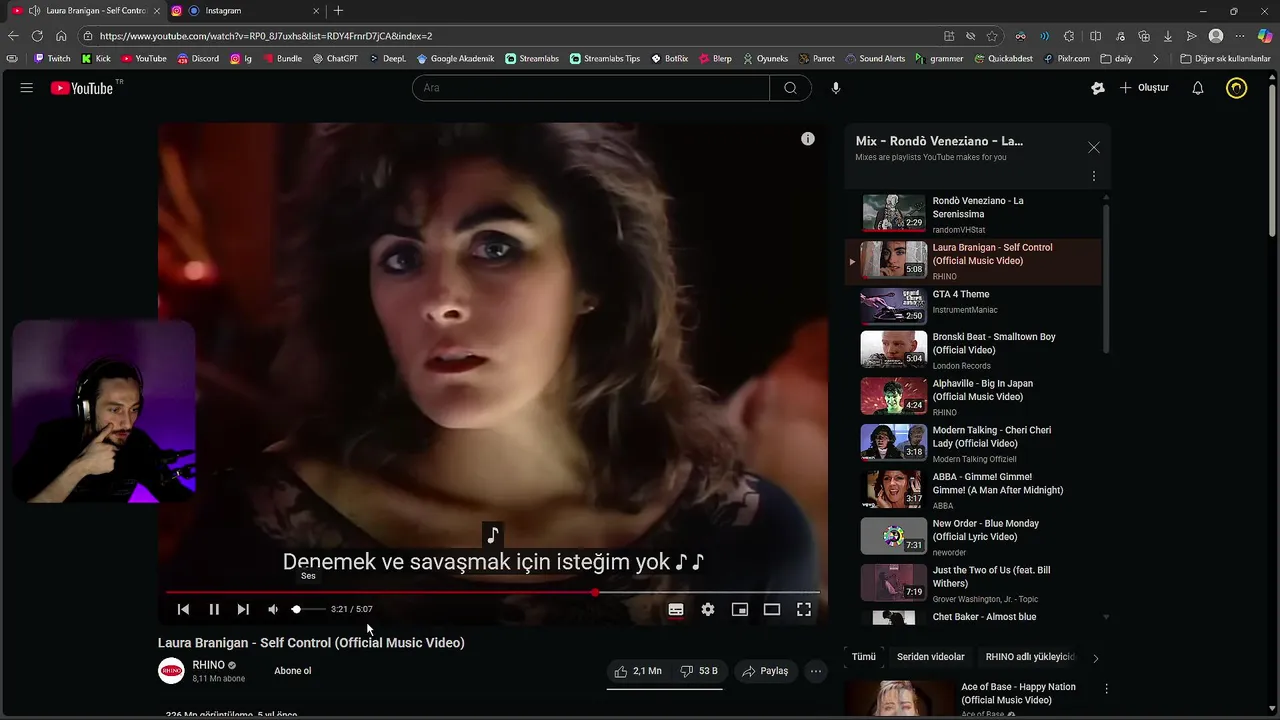Play Modern Talking - Cheri Cheri Lady
The width and height of the screenshot is (1280, 720).
click(x=973, y=443)
